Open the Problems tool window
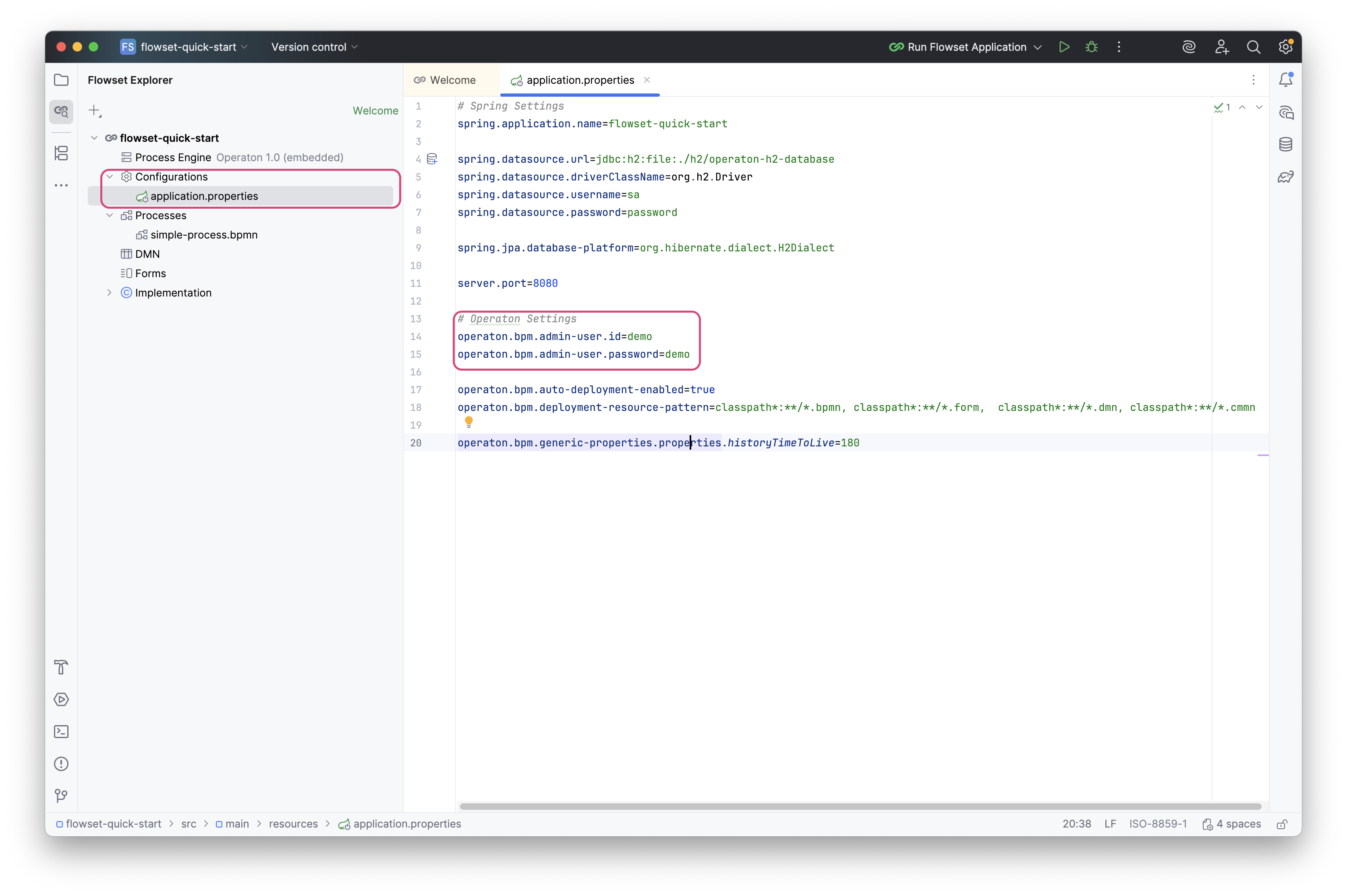Screen dimensions: 1347x896 click(x=61, y=764)
